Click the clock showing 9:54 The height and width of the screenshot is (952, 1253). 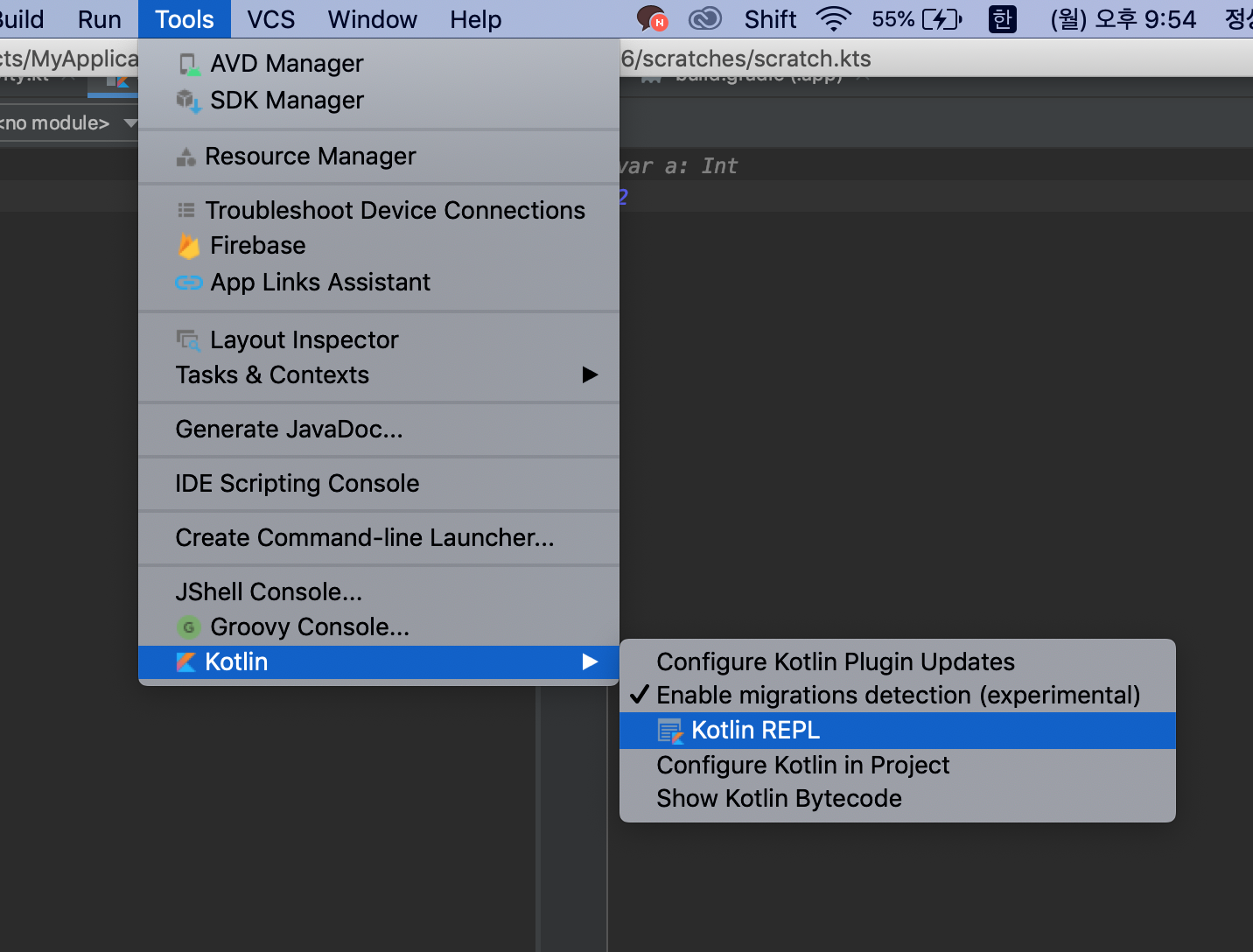[1123, 19]
